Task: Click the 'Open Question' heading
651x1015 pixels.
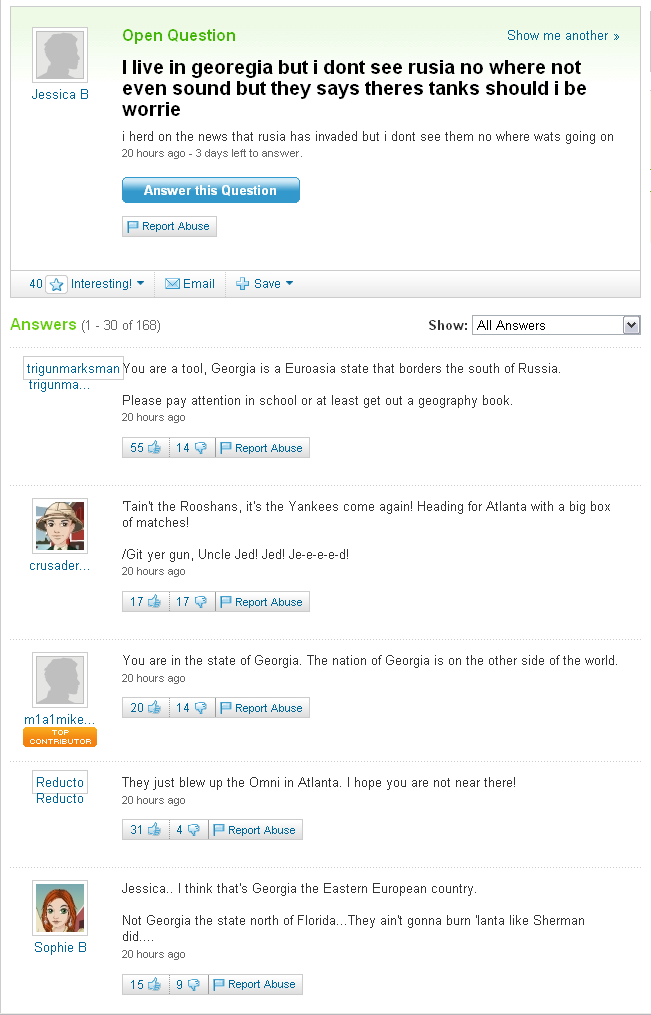Action: [179, 36]
